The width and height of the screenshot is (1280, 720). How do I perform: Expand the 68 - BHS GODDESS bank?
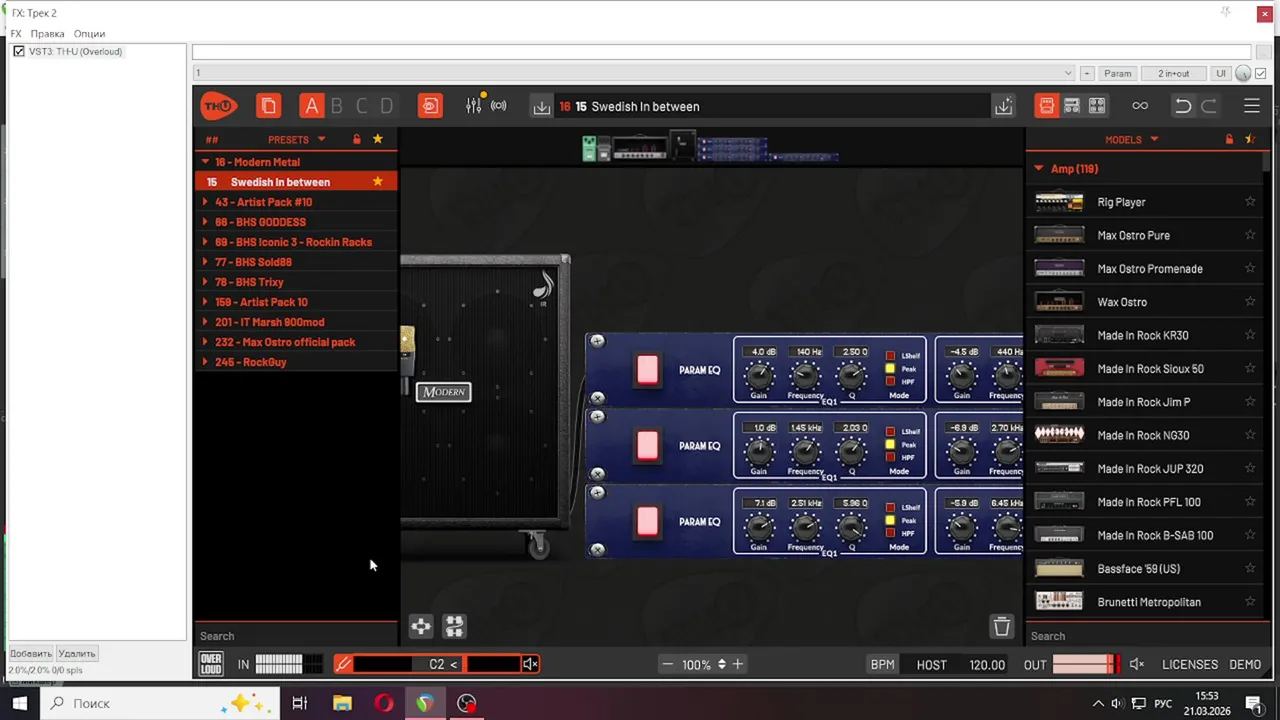click(x=206, y=222)
